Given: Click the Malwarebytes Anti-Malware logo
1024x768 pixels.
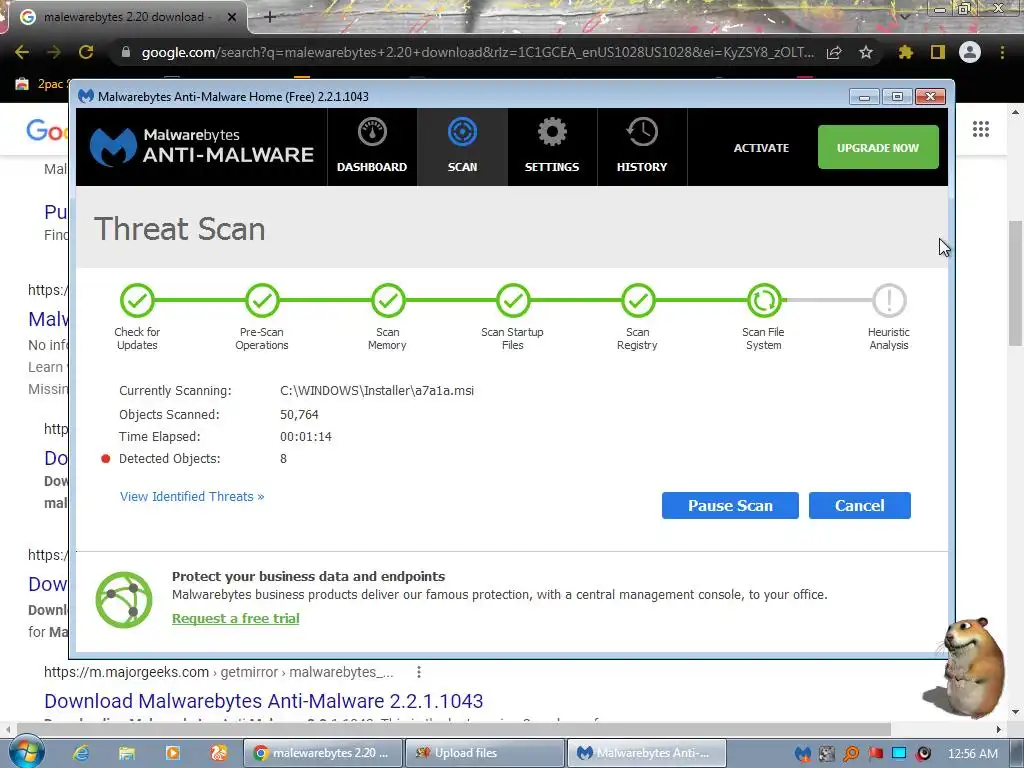Looking at the screenshot, I should click(x=202, y=146).
